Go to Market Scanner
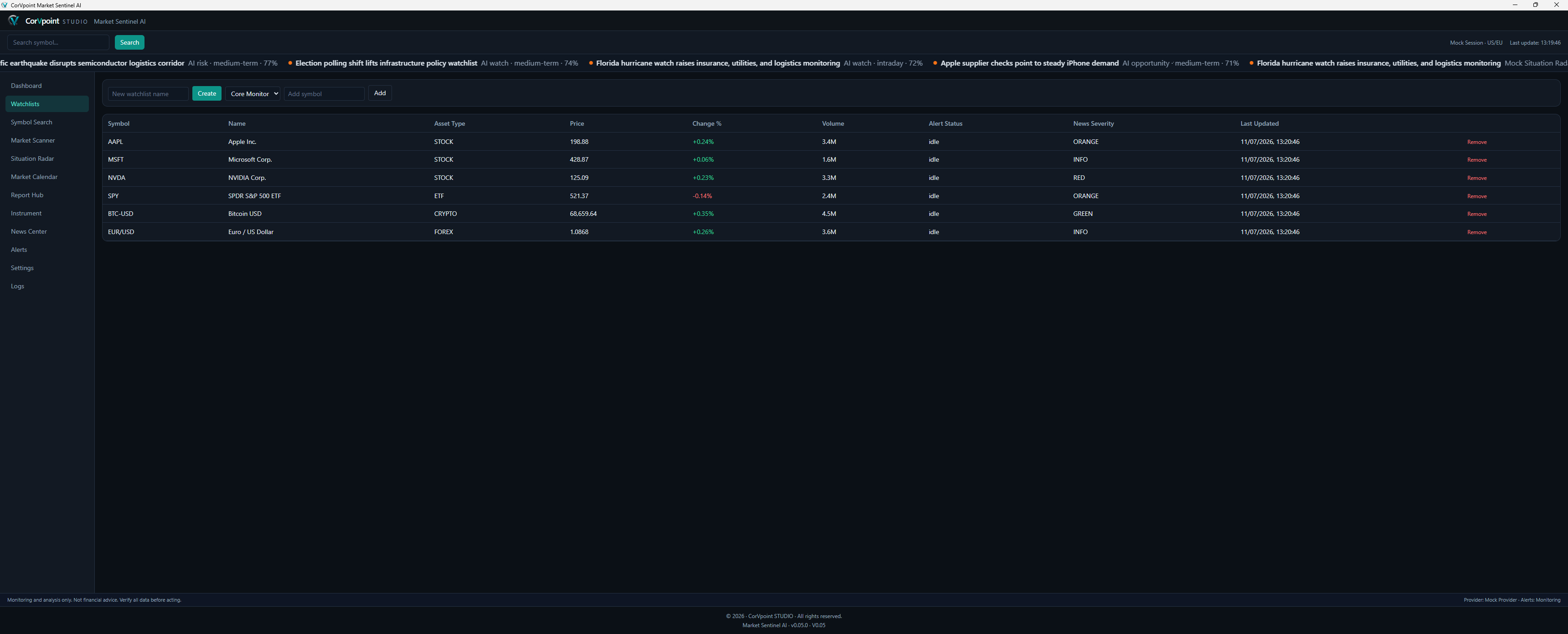 click(47, 141)
